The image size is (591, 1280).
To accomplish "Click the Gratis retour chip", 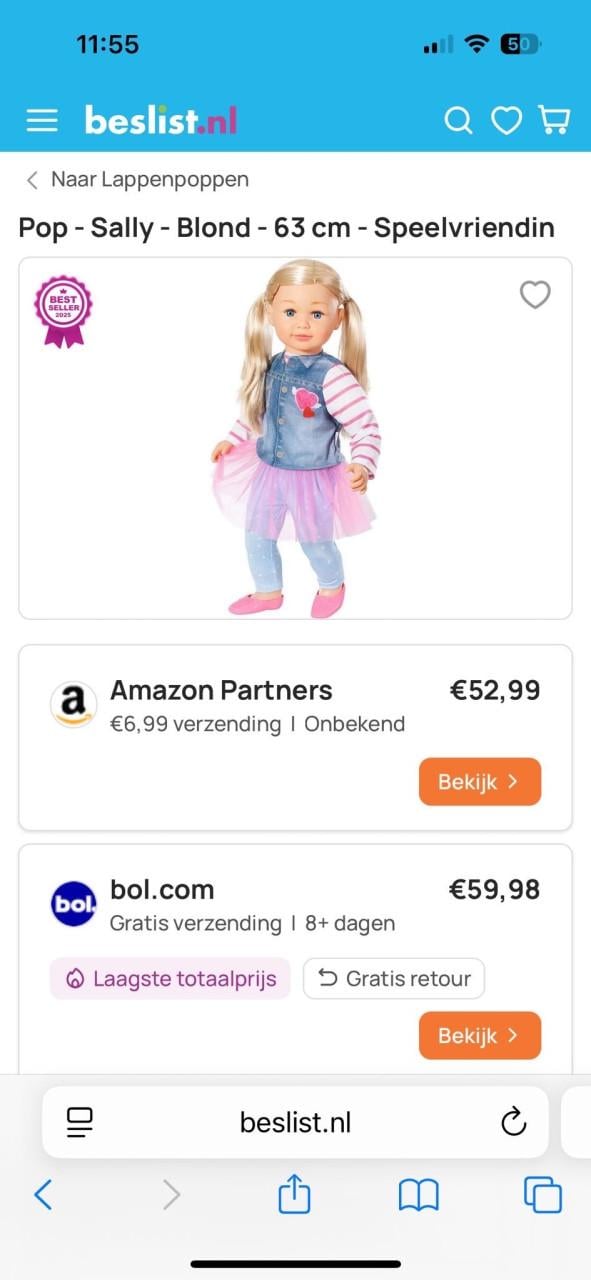I will [x=393, y=978].
